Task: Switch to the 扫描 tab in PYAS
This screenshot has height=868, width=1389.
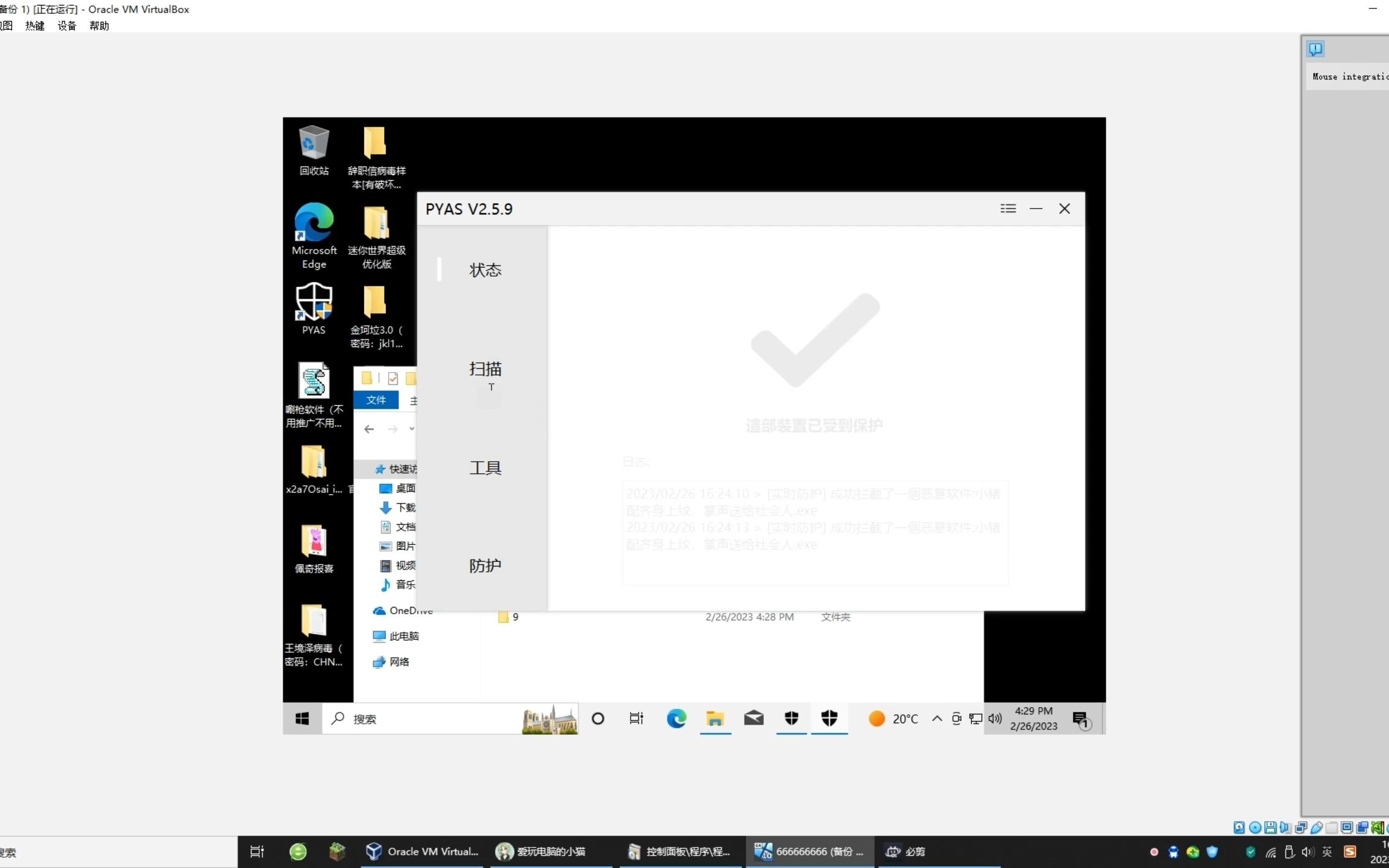Action: 485,368
